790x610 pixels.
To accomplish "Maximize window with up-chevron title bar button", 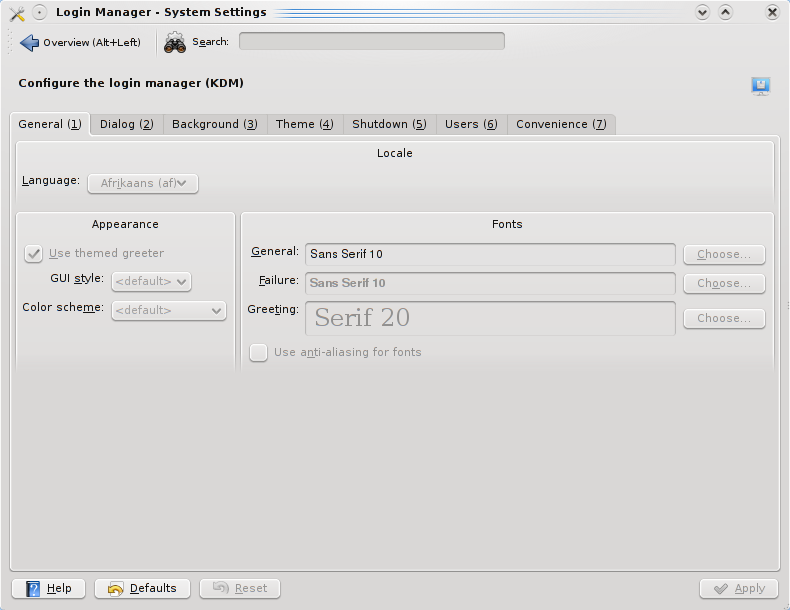I will click(725, 12).
